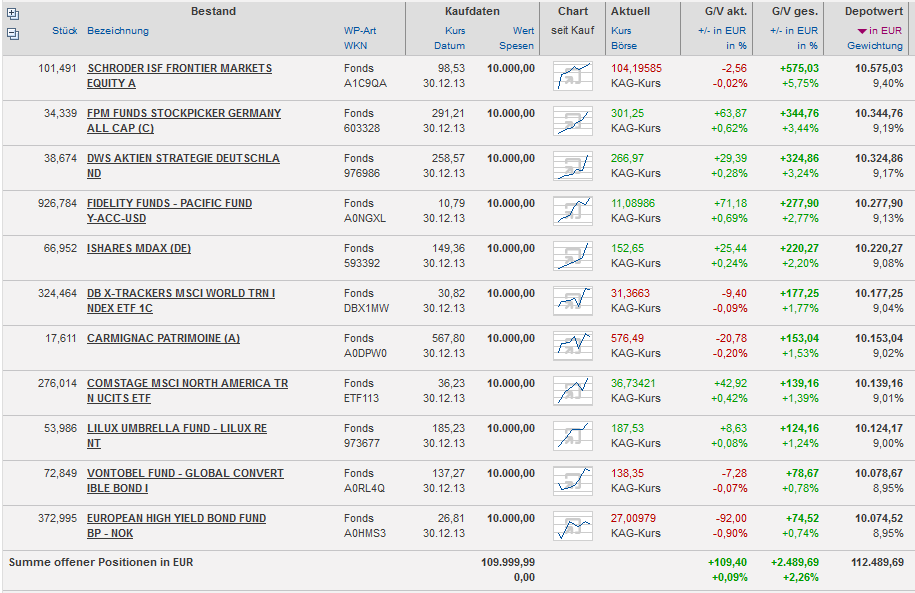This screenshot has width=915, height=593.
Task: Sort by Gewichtung column header
Action: pos(874,46)
